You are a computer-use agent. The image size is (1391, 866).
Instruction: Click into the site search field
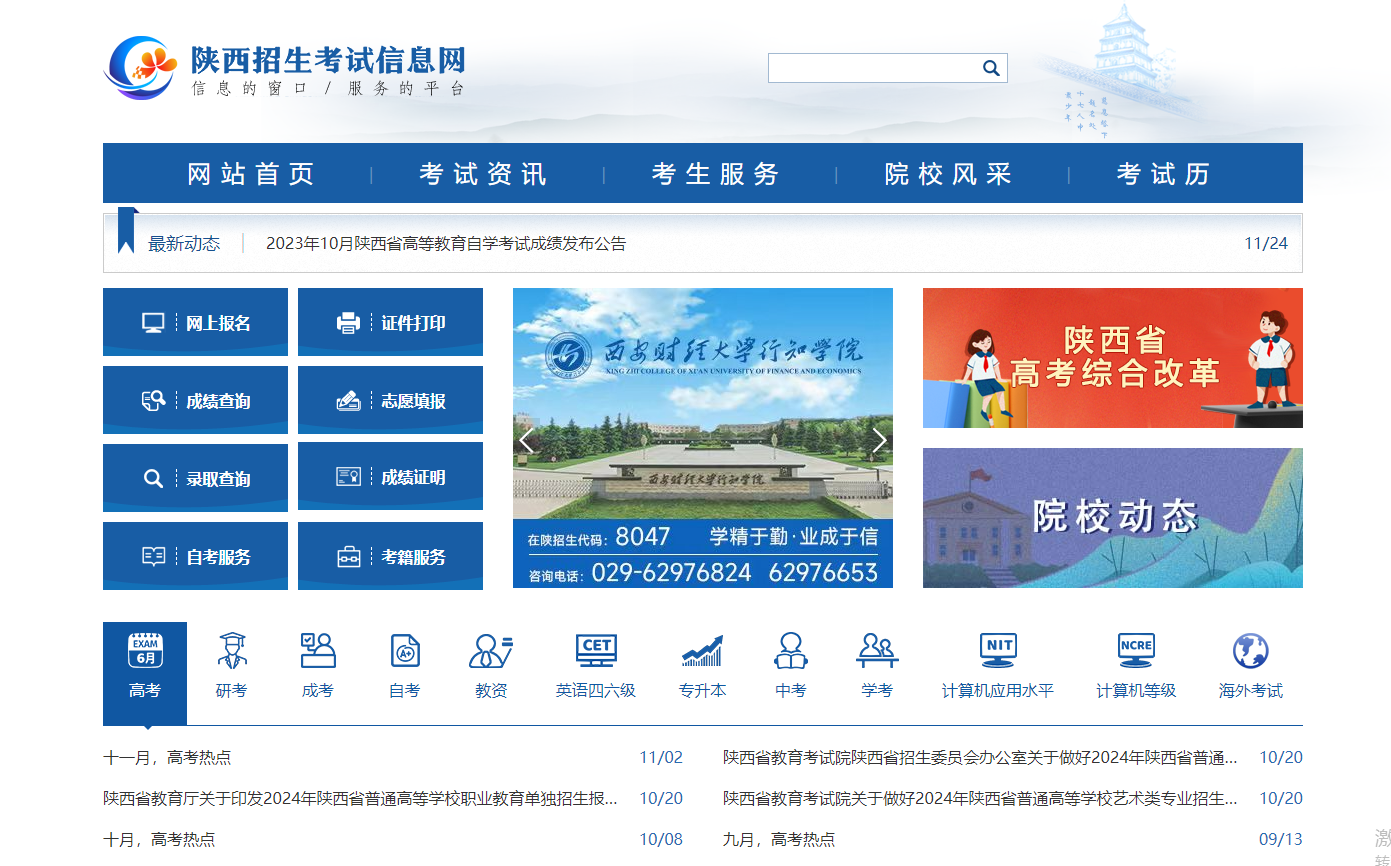pyautogui.click(x=872, y=68)
